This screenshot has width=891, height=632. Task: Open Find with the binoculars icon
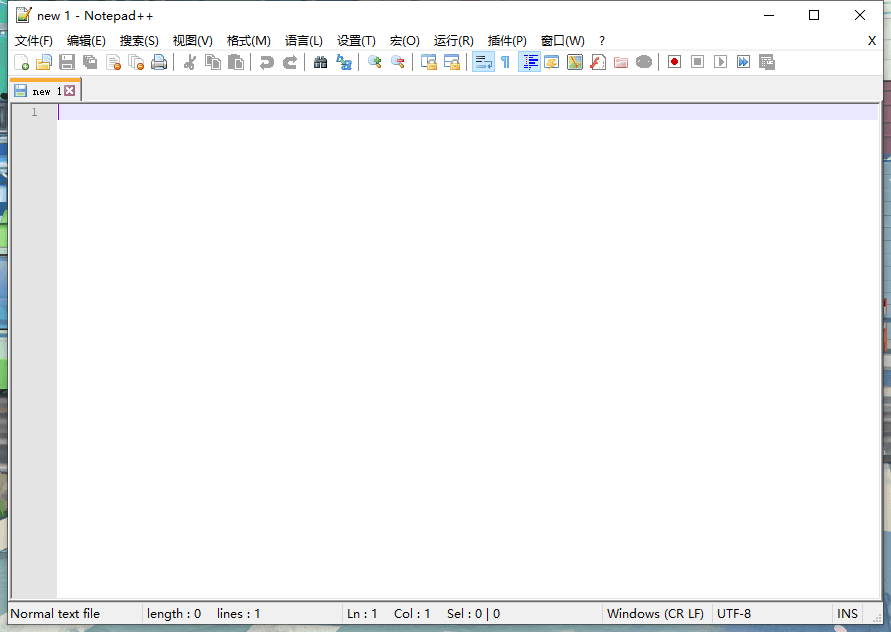[320, 62]
